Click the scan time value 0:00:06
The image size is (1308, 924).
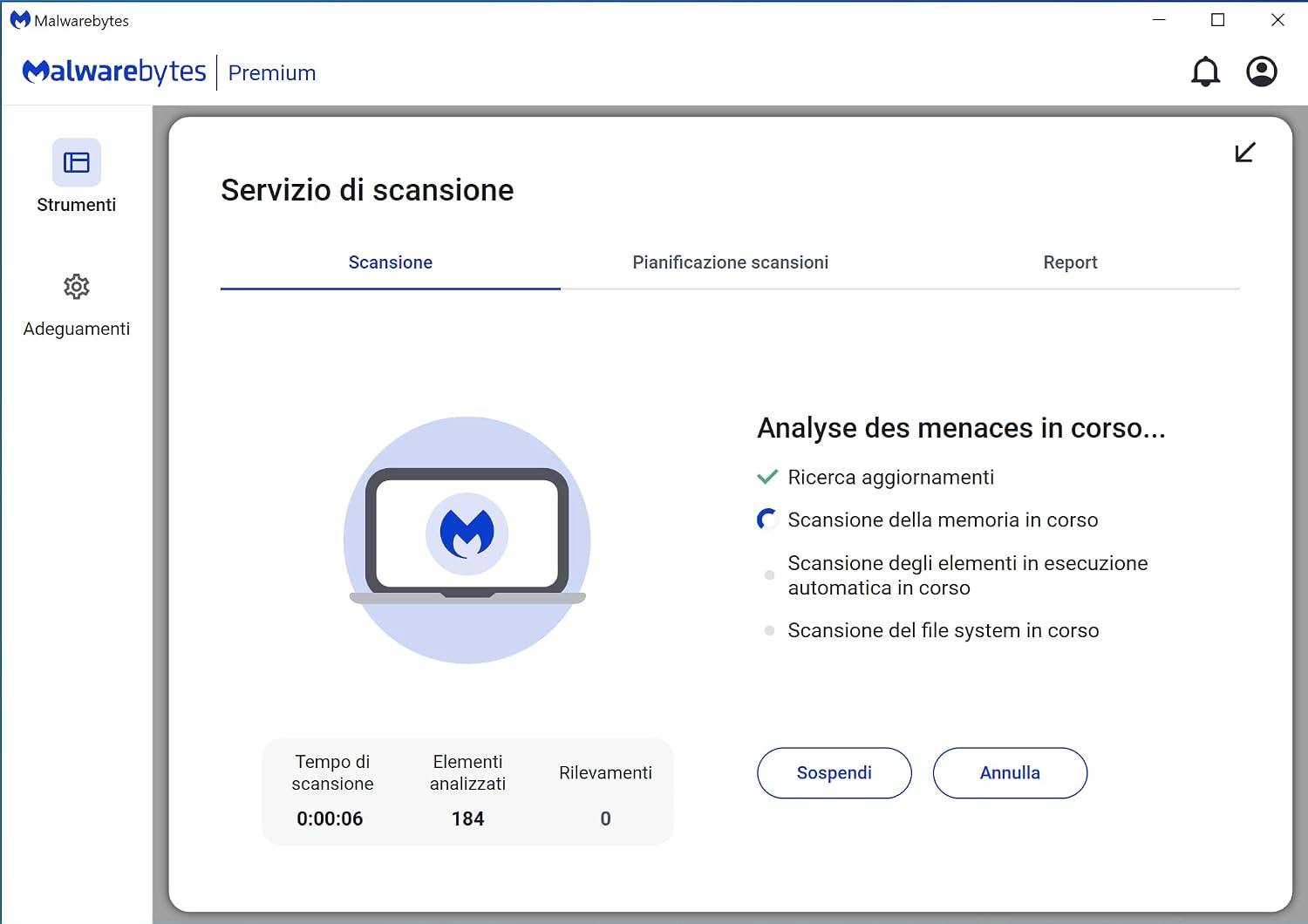(330, 819)
